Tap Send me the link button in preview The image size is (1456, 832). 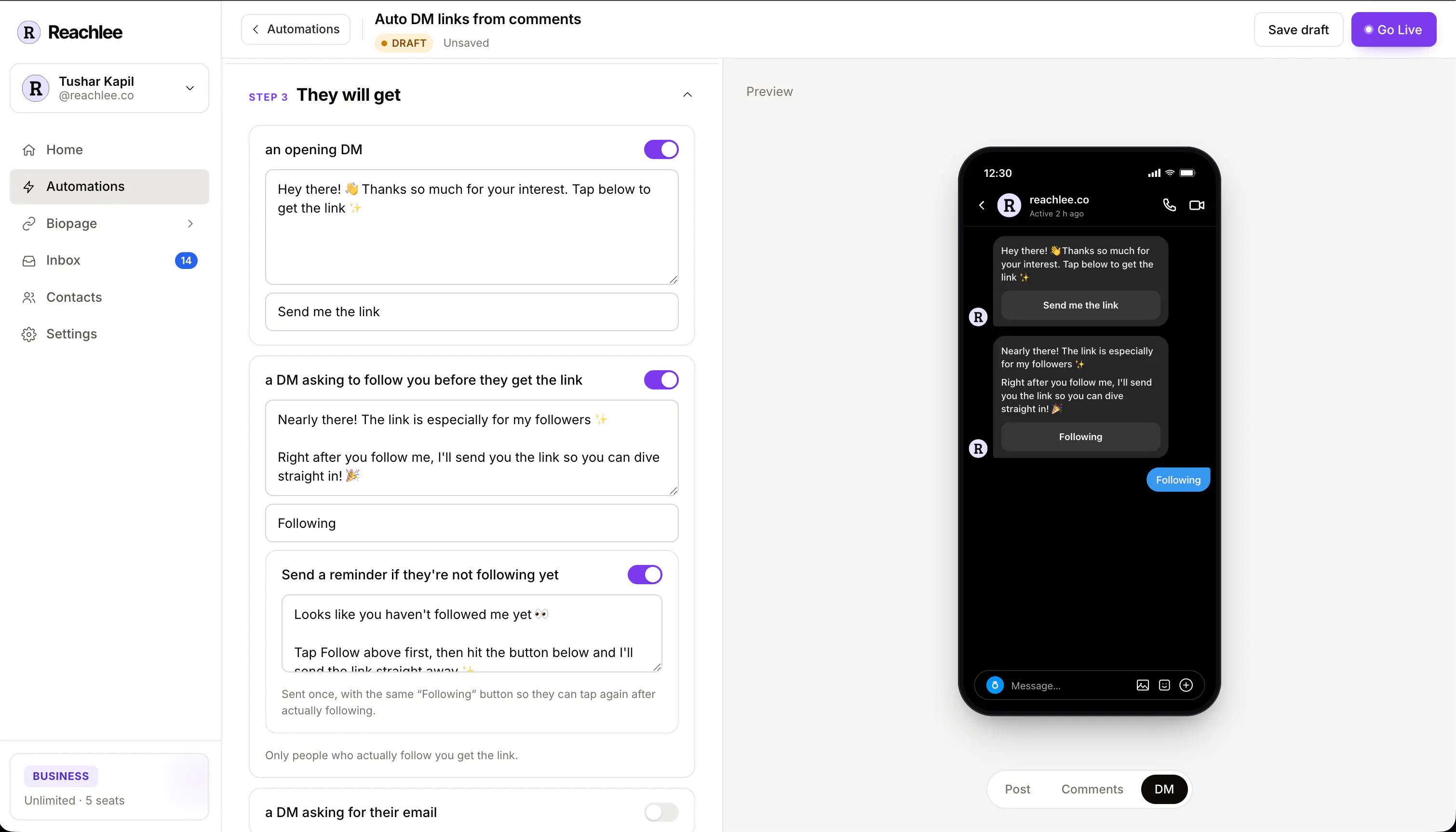(1080, 305)
